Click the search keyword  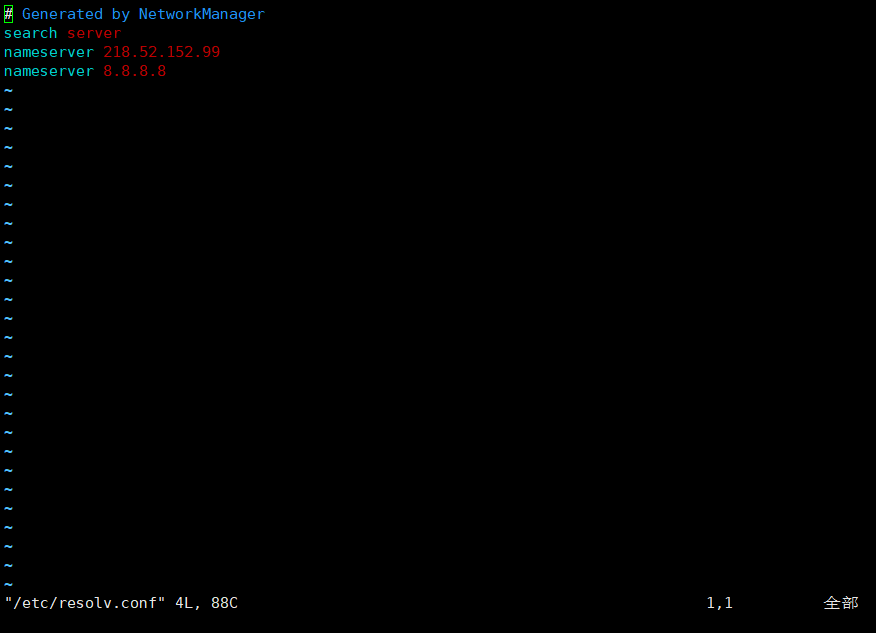coord(31,34)
